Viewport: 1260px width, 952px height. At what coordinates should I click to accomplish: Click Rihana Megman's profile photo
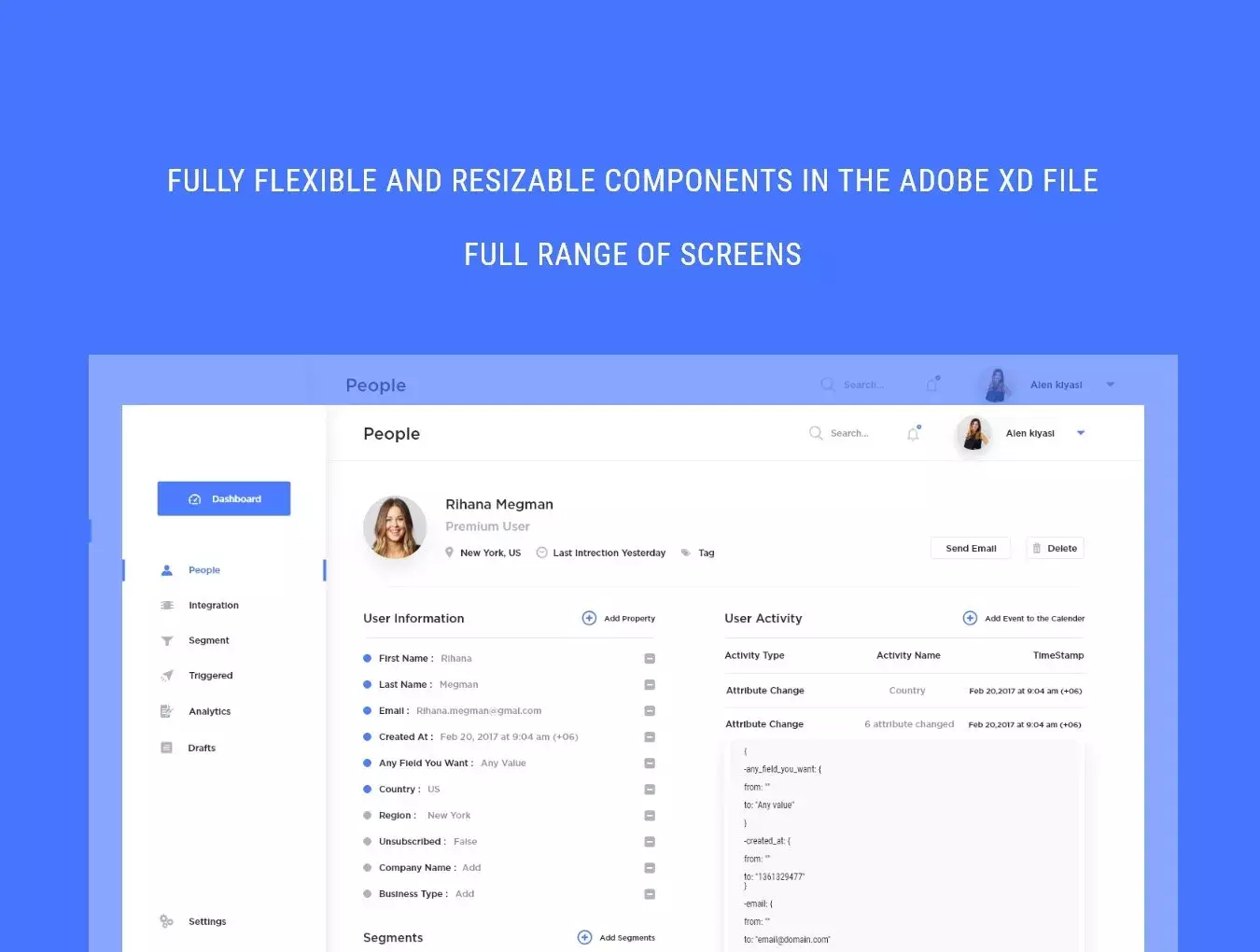point(395,527)
